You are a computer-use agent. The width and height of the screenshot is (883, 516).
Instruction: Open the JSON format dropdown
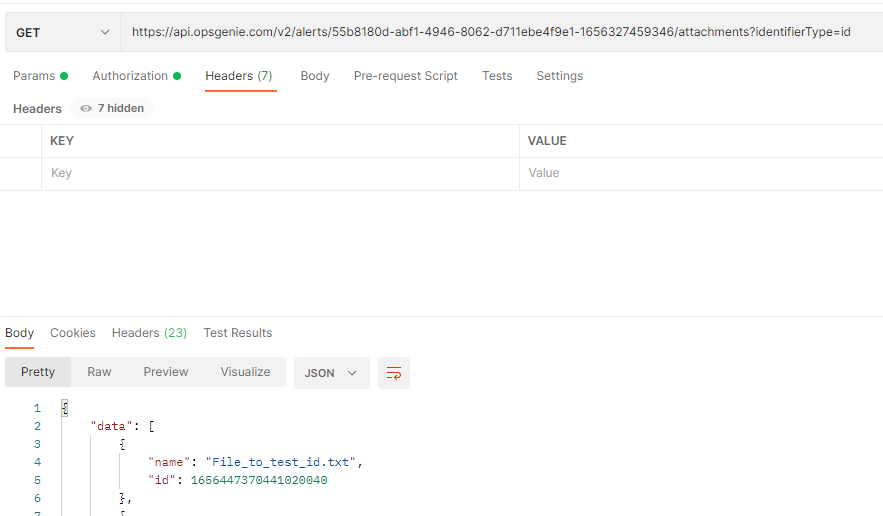point(332,373)
